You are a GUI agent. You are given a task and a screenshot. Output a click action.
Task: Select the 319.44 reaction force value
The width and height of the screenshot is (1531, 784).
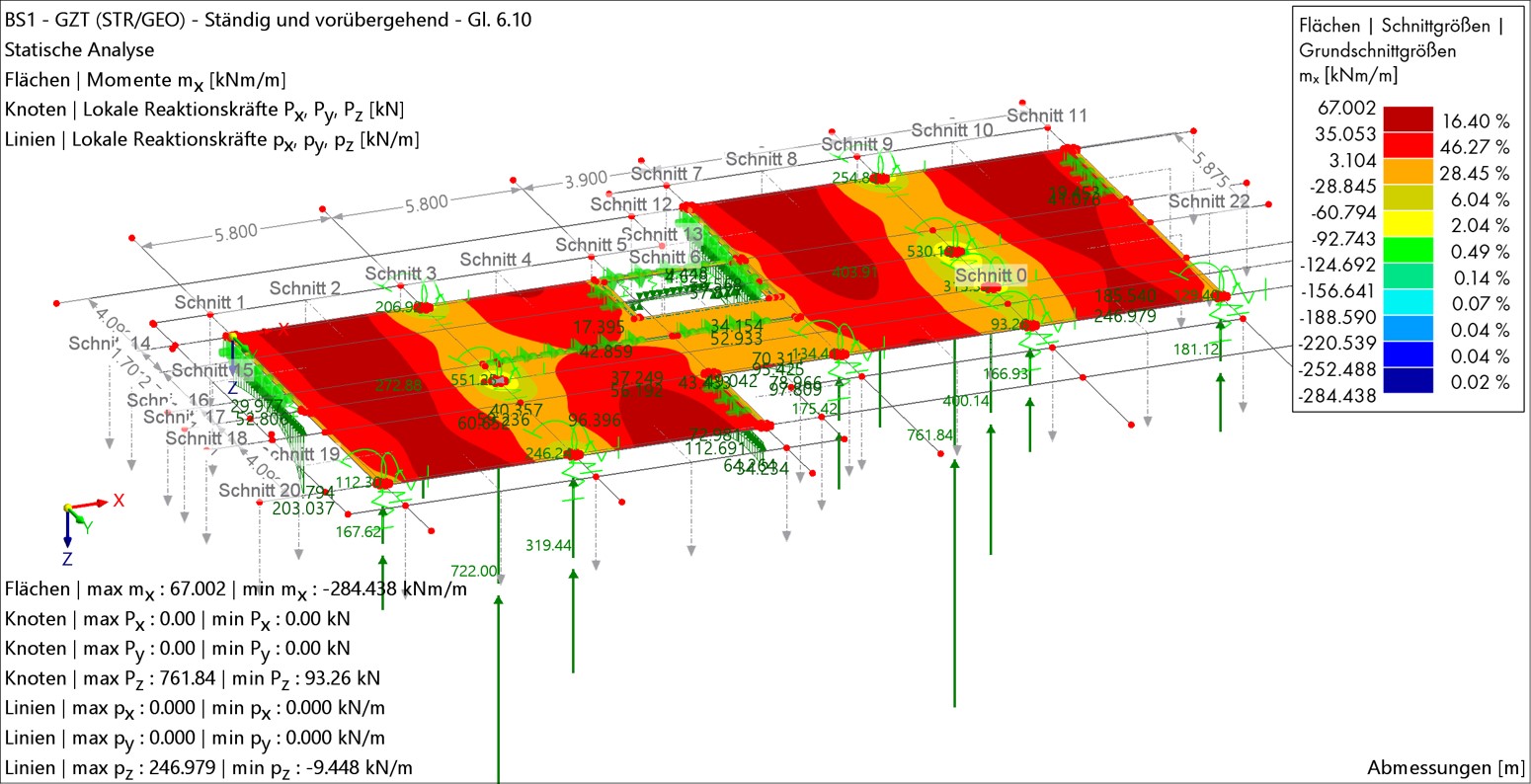click(549, 545)
